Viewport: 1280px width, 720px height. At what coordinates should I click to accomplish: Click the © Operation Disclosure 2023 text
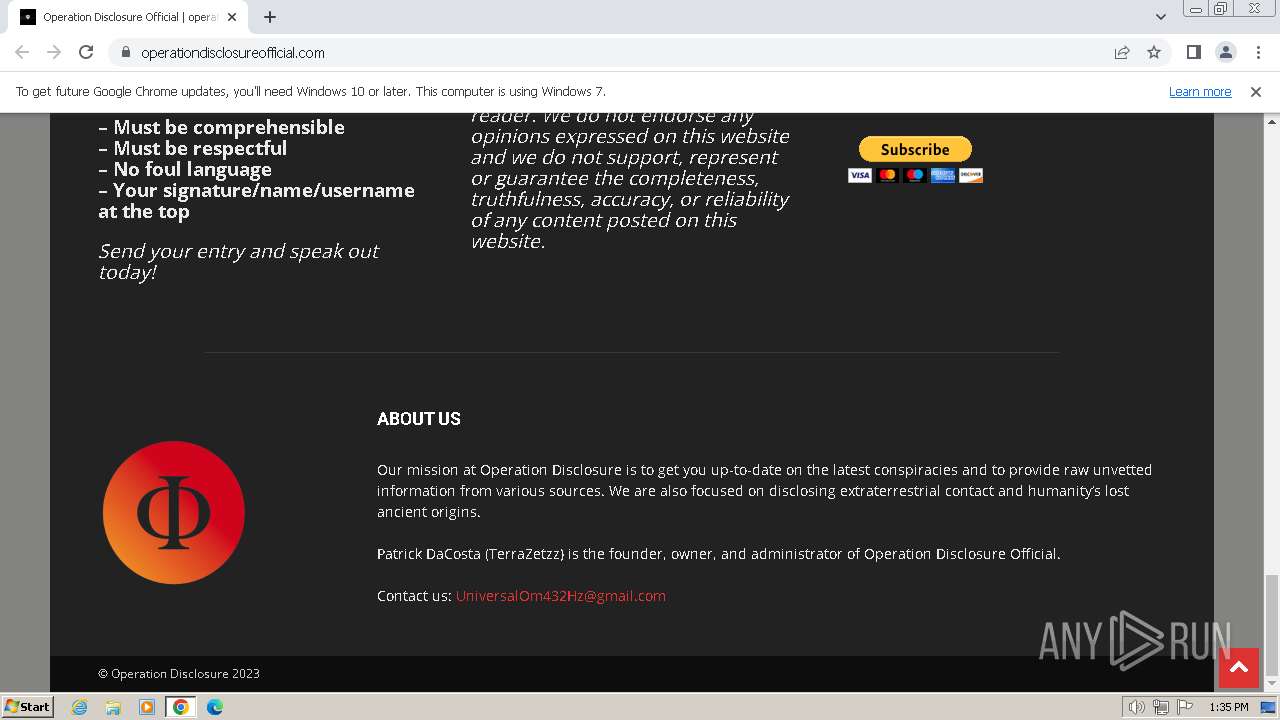(x=179, y=674)
